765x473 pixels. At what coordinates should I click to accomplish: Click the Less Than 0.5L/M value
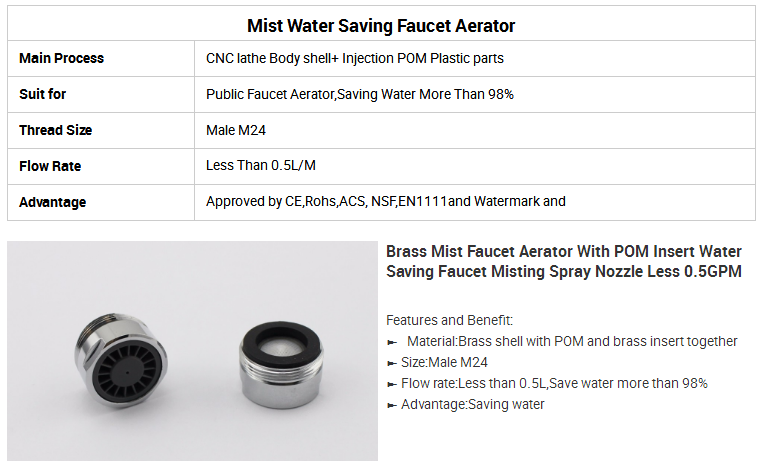tap(261, 165)
